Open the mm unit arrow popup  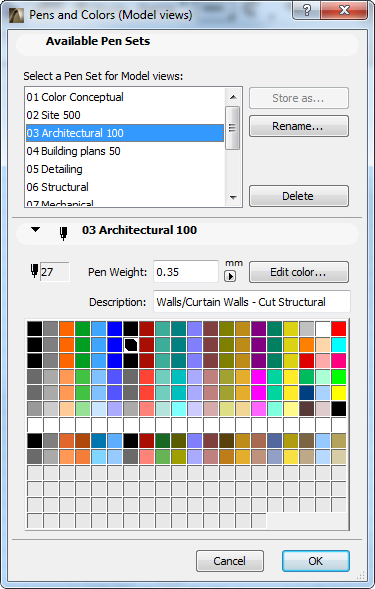click(x=230, y=276)
